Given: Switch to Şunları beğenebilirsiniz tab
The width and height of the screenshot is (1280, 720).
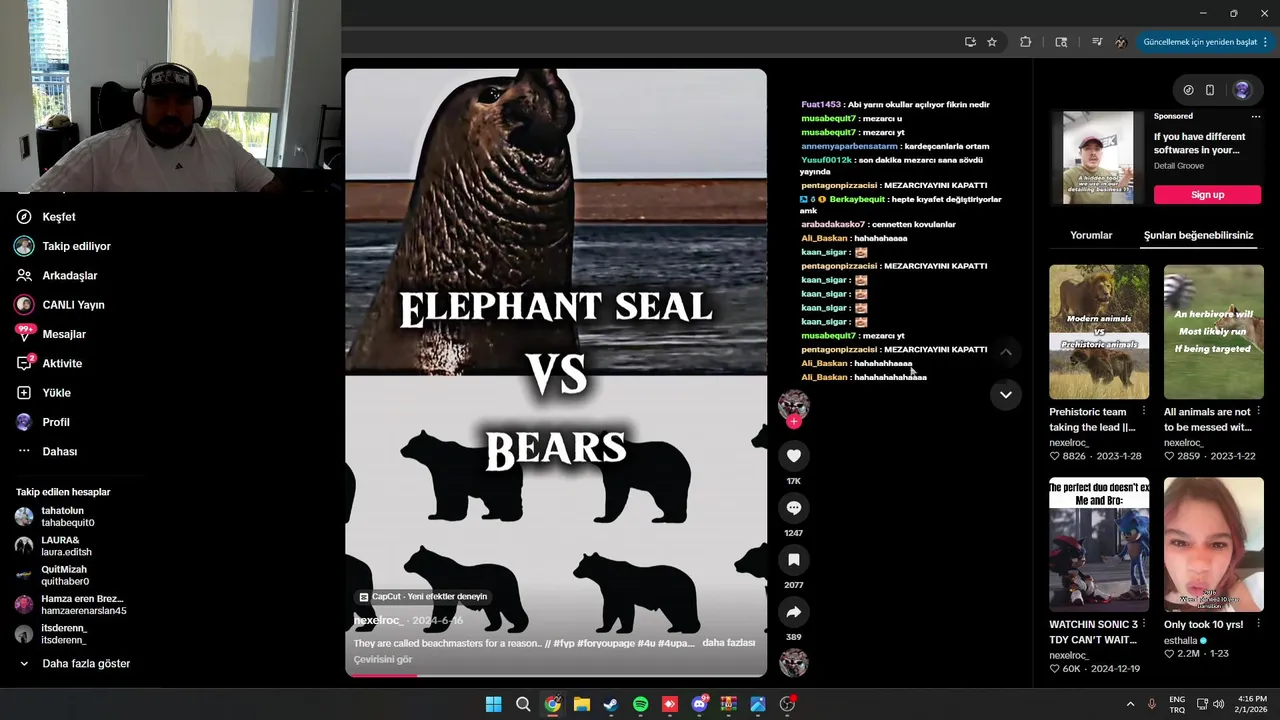Looking at the screenshot, I should (1198, 236).
